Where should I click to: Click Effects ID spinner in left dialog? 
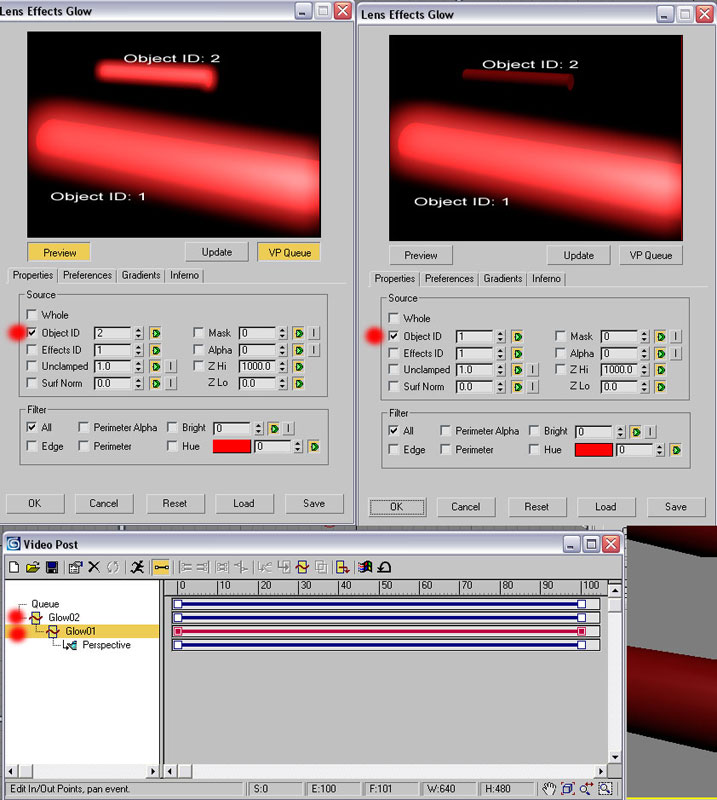(139, 350)
